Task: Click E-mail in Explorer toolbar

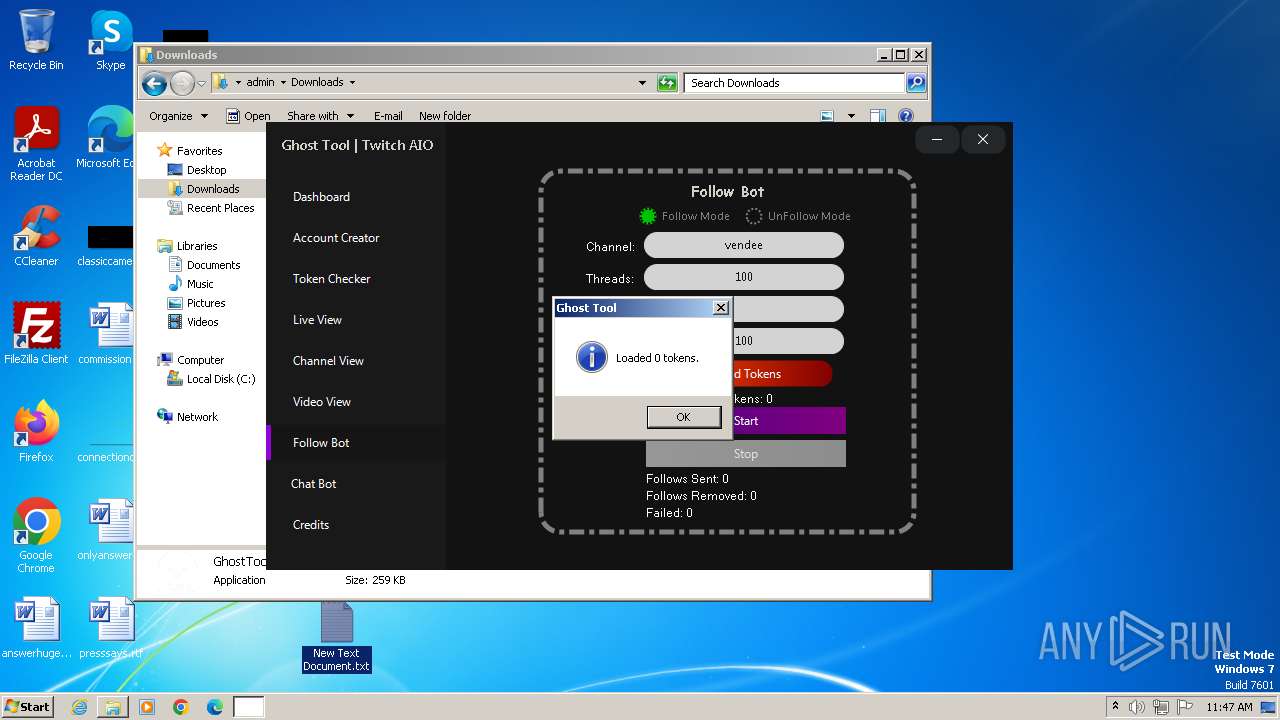Action: pos(388,116)
